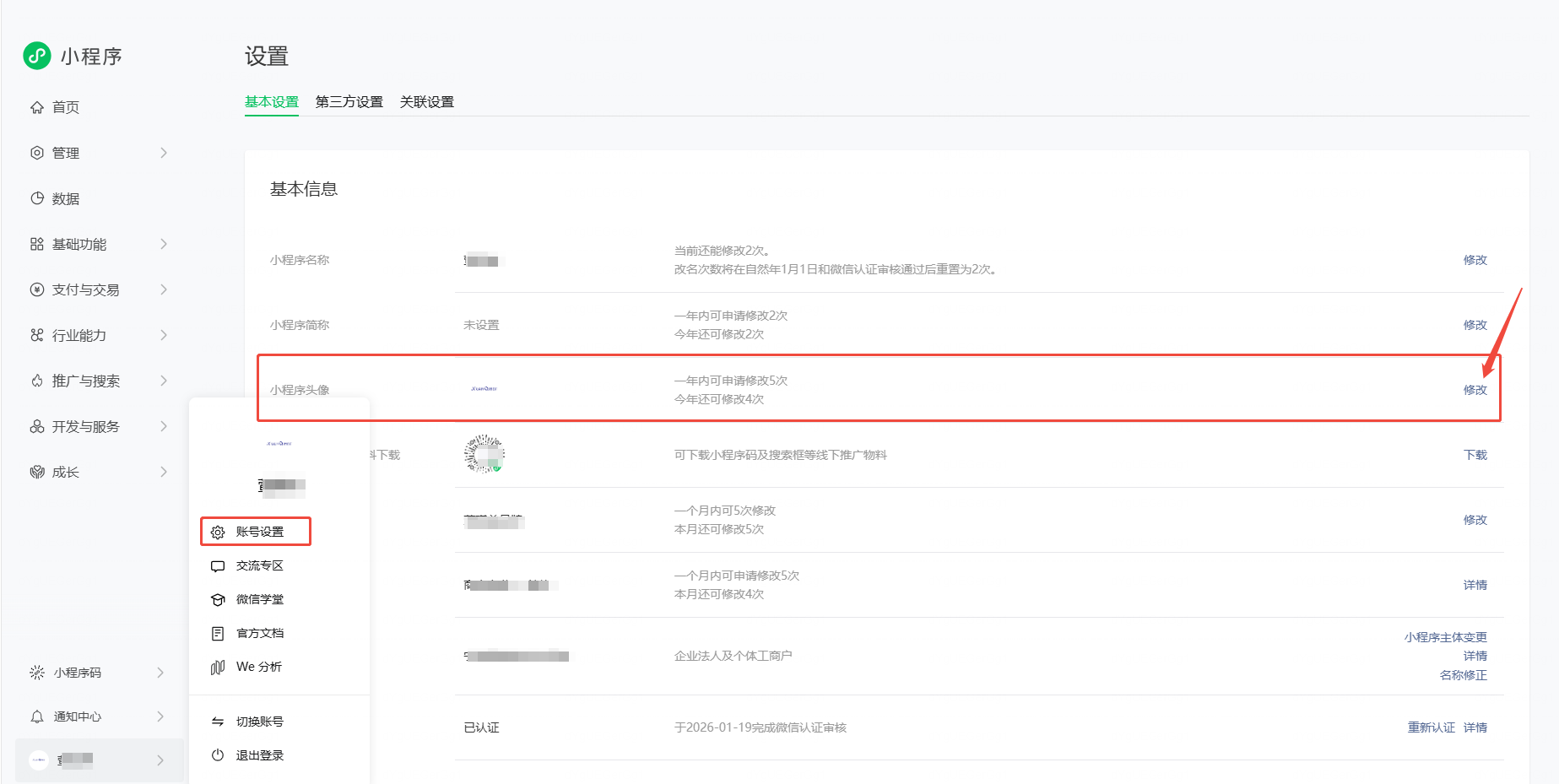This screenshot has height=784, width=1559.
Task: Expand the 行业能力 submenu arrow
Action: [163, 335]
